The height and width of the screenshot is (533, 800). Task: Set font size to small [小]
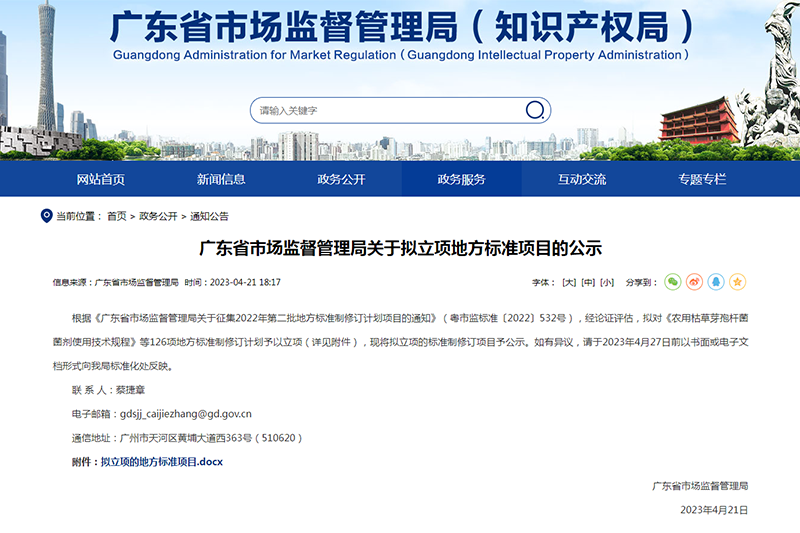pos(607,283)
